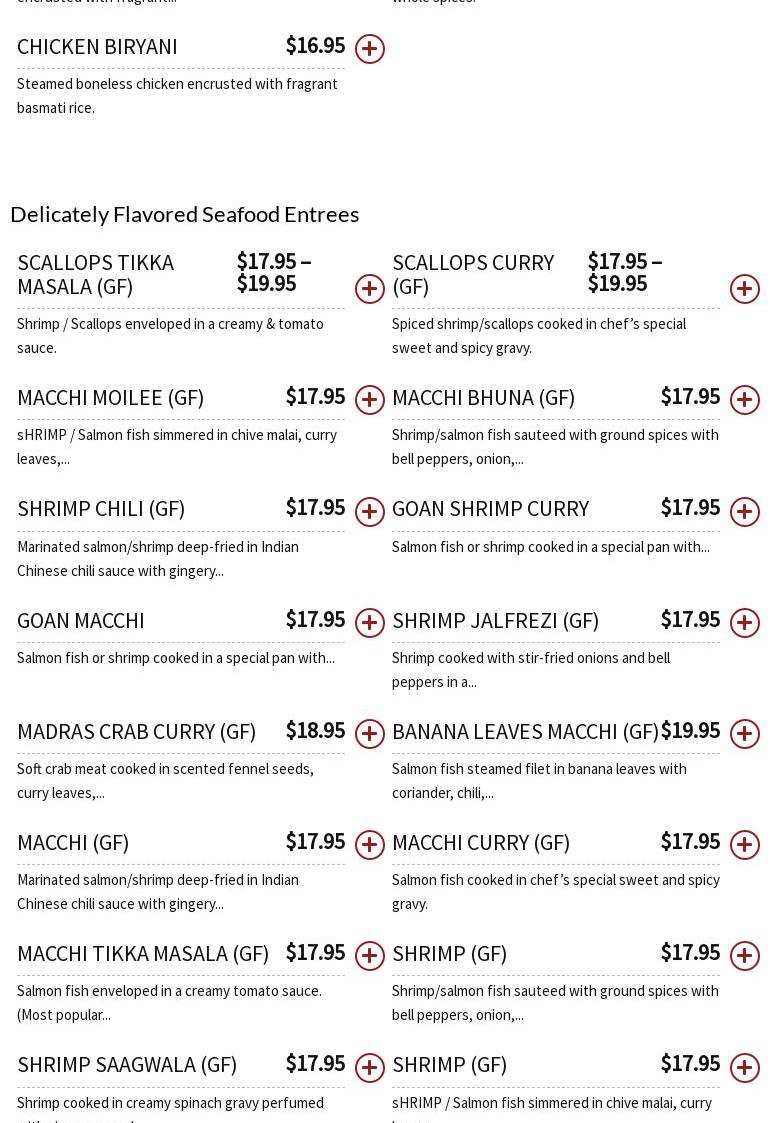Add Shrimp Chili with plus icon
Screen dimensions: 770x1123
(370, 511)
